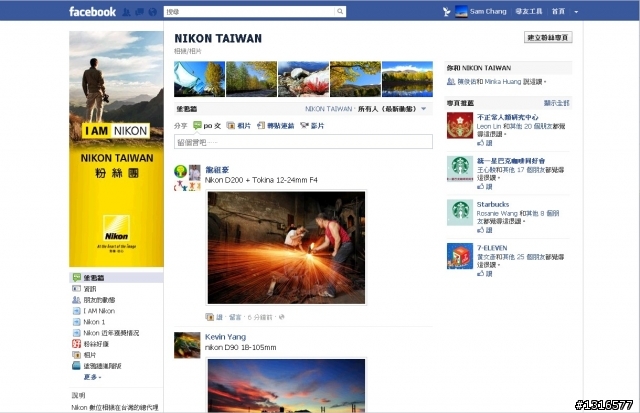Open messages icon in top bar
The height and width of the screenshot is (413, 640).
pos(140,12)
